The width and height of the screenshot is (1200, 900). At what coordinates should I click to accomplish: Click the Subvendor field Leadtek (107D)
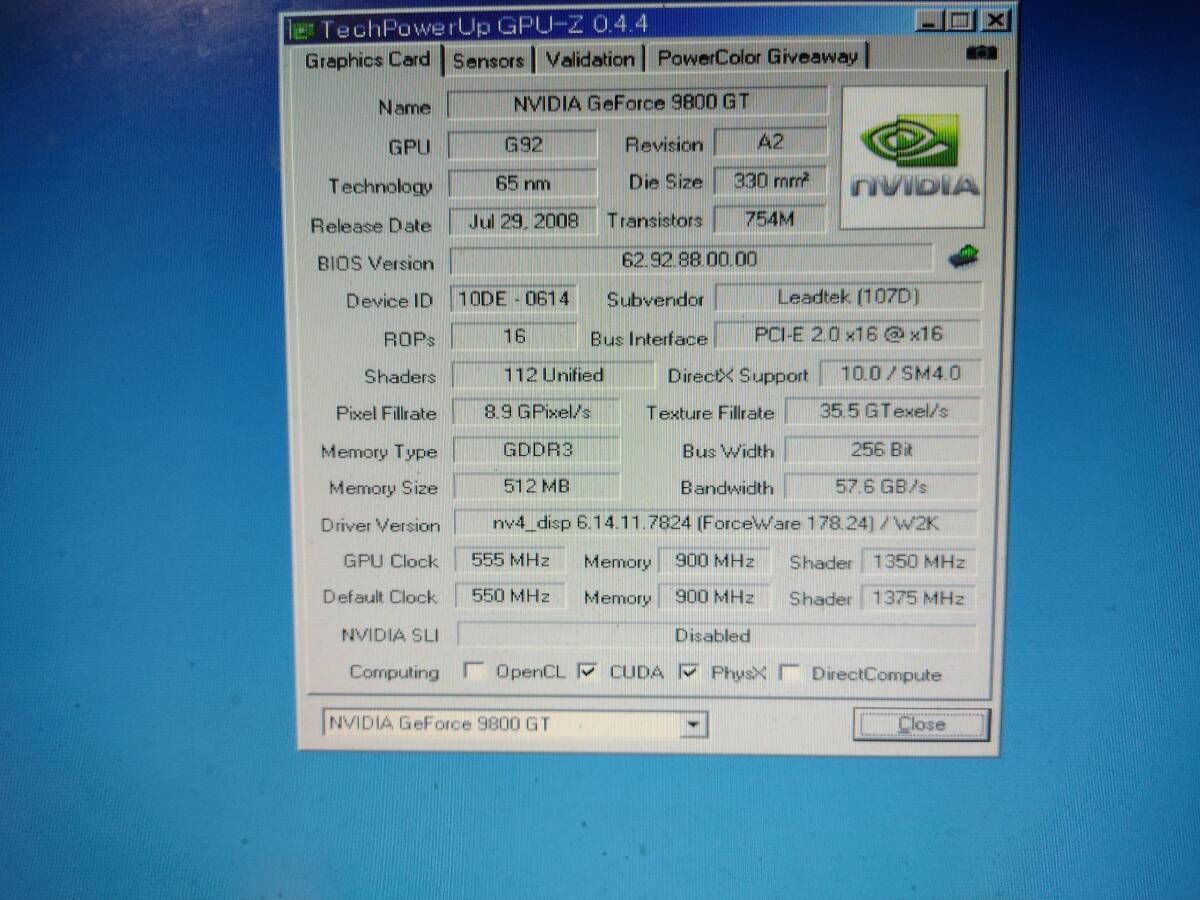(x=848, y=297)
